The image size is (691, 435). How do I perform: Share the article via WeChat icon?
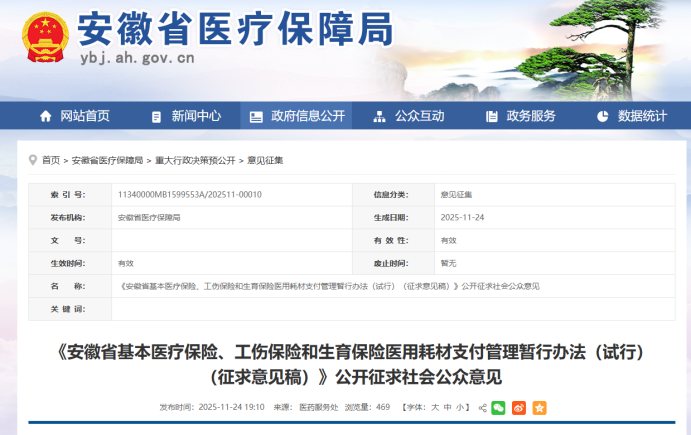click(x=498, y=408)
